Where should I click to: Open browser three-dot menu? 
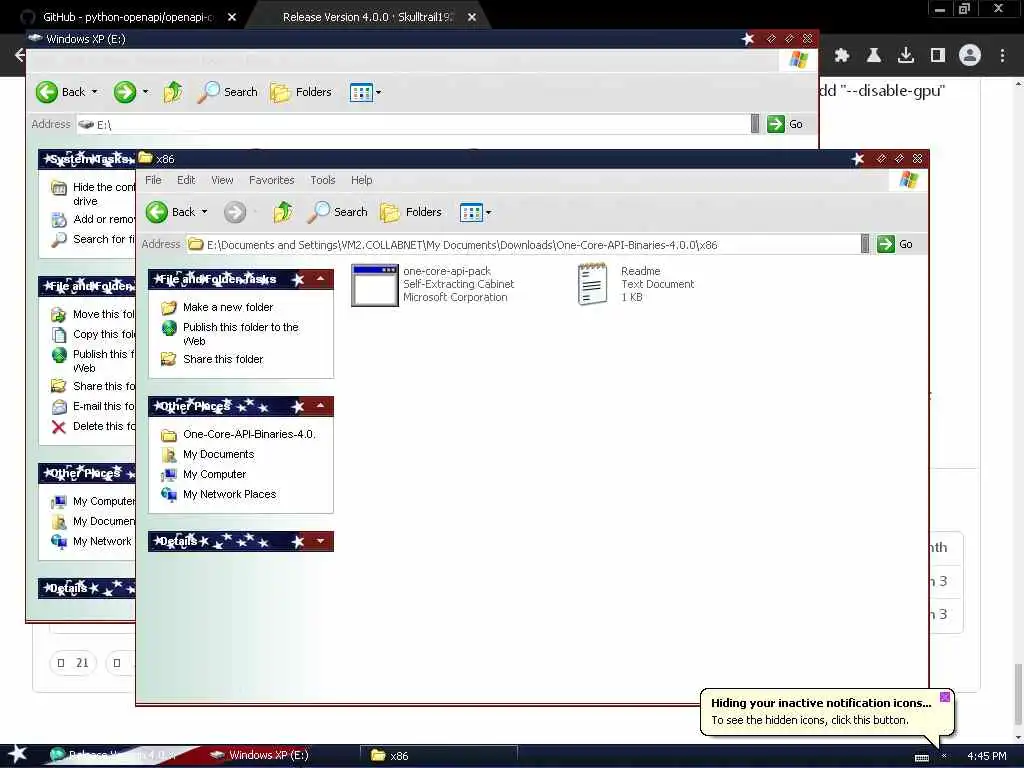(x=1002, y=56)
